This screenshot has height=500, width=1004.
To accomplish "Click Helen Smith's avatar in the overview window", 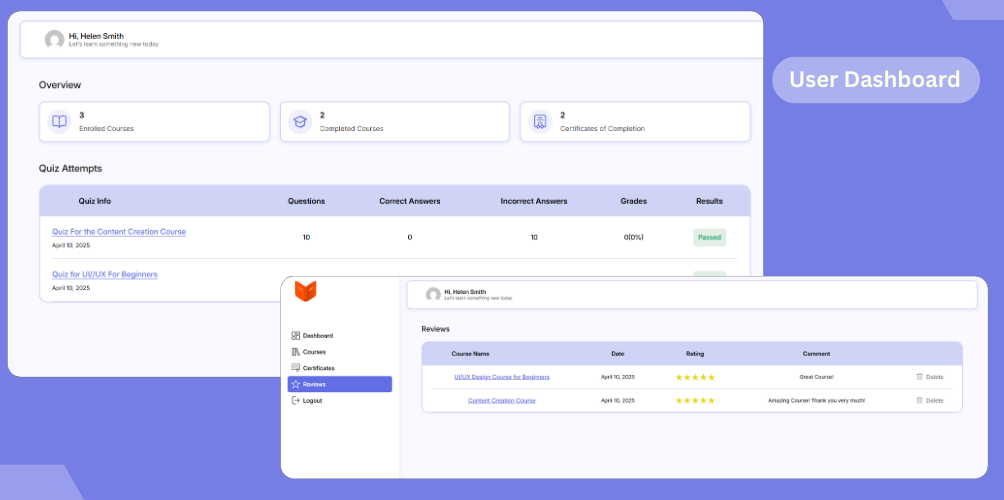I will [54, 40].
